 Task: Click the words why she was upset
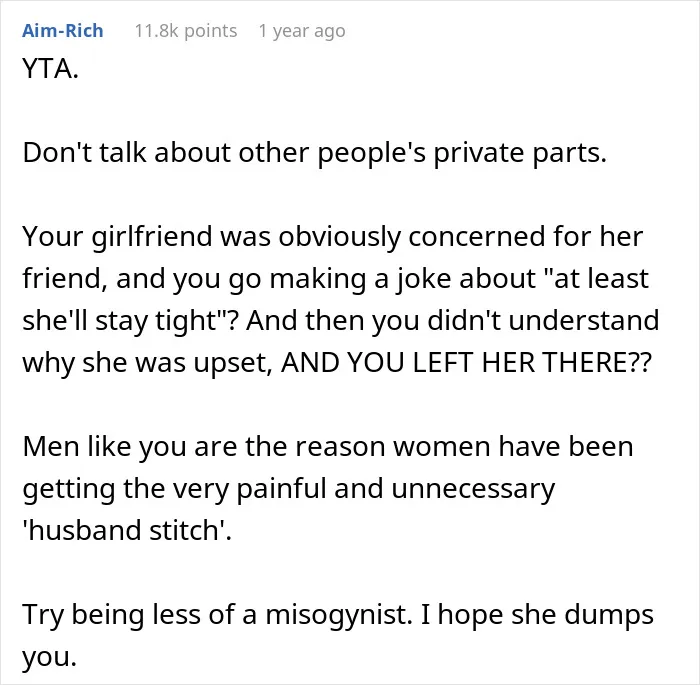coord(147,362)
